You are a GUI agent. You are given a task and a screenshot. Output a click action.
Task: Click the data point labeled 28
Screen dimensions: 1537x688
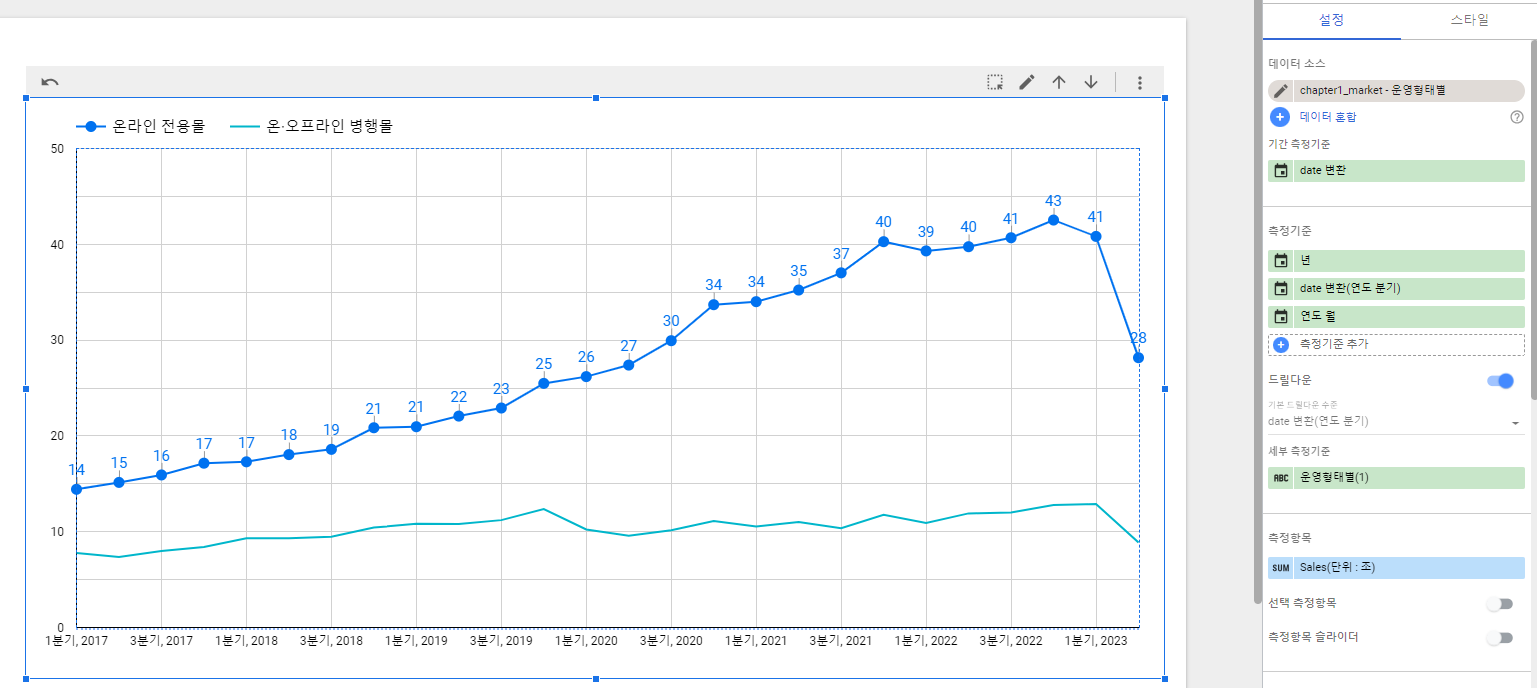[1138, 357]
